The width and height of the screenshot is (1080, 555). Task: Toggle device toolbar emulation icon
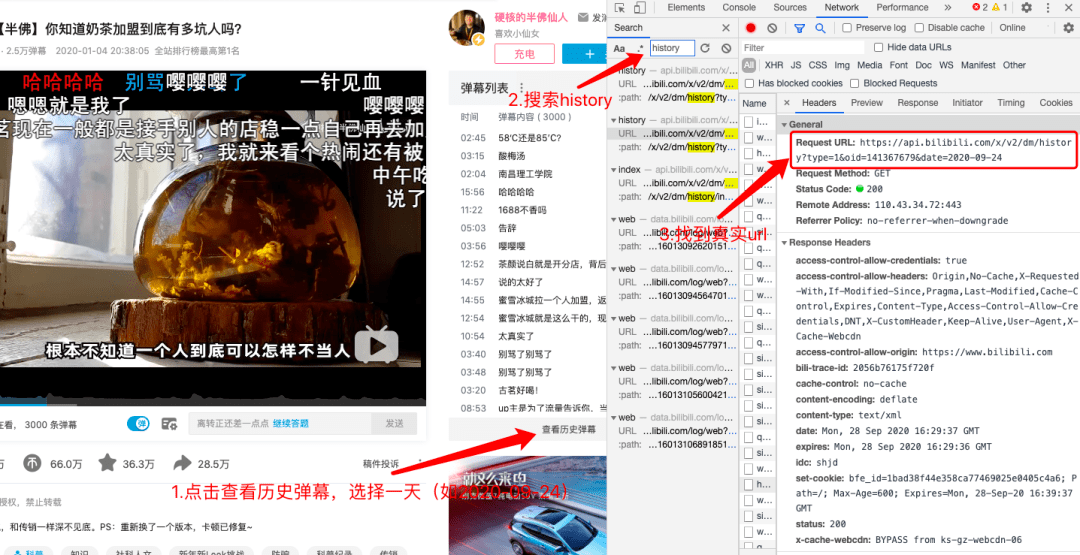642,8
